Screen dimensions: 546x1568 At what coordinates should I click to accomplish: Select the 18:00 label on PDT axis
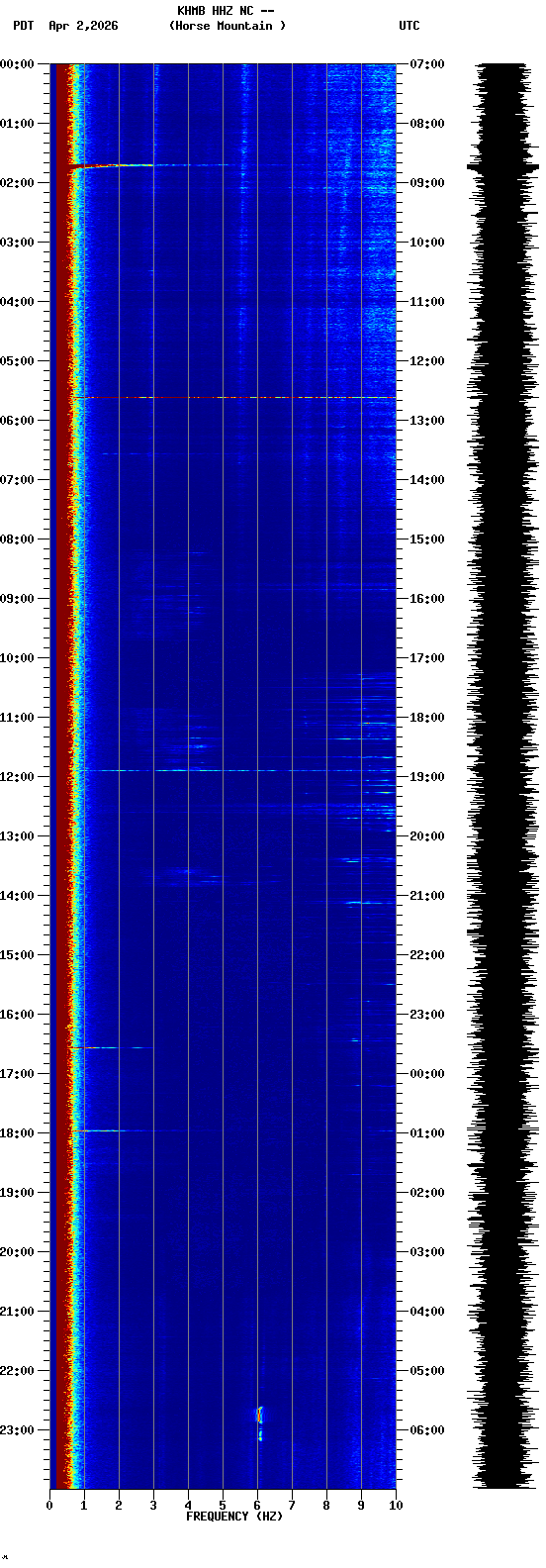[17, 1133]
